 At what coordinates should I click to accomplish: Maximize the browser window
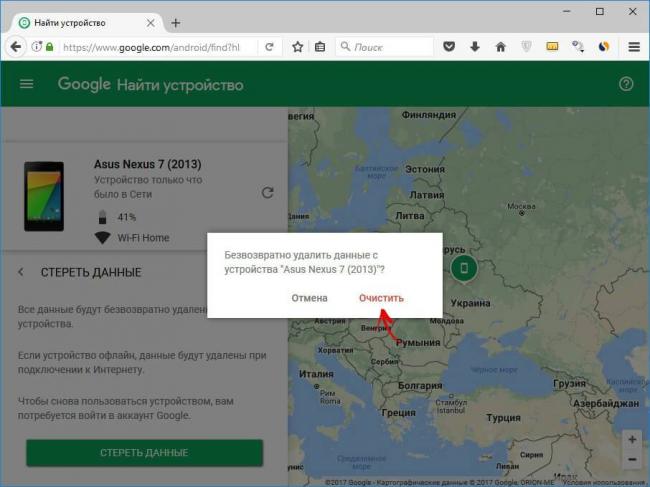point(599,11)
